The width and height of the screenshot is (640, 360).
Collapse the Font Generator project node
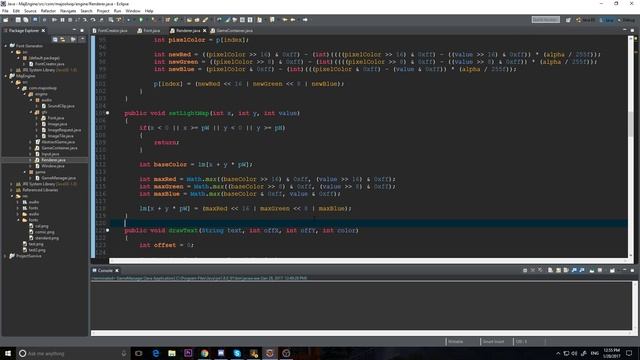tap(6, 46)
